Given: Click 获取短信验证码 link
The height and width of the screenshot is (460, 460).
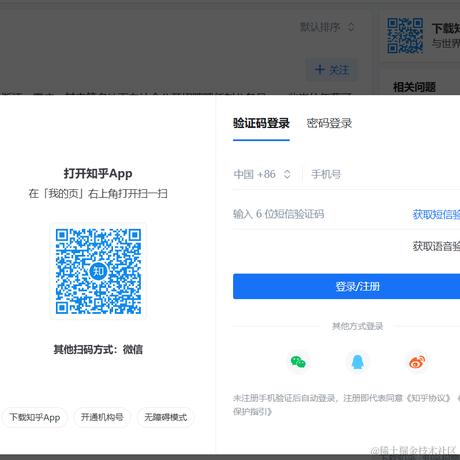Looking at the screenshot, I should tap(436, 214).
